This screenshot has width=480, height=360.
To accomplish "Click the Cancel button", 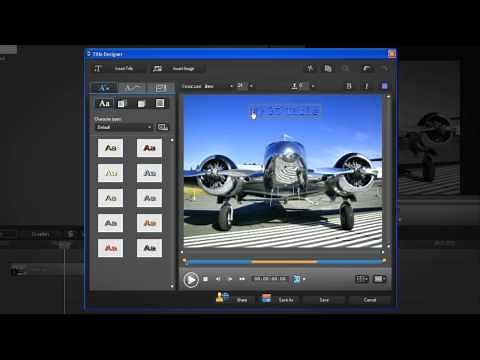I will point(370,300).
